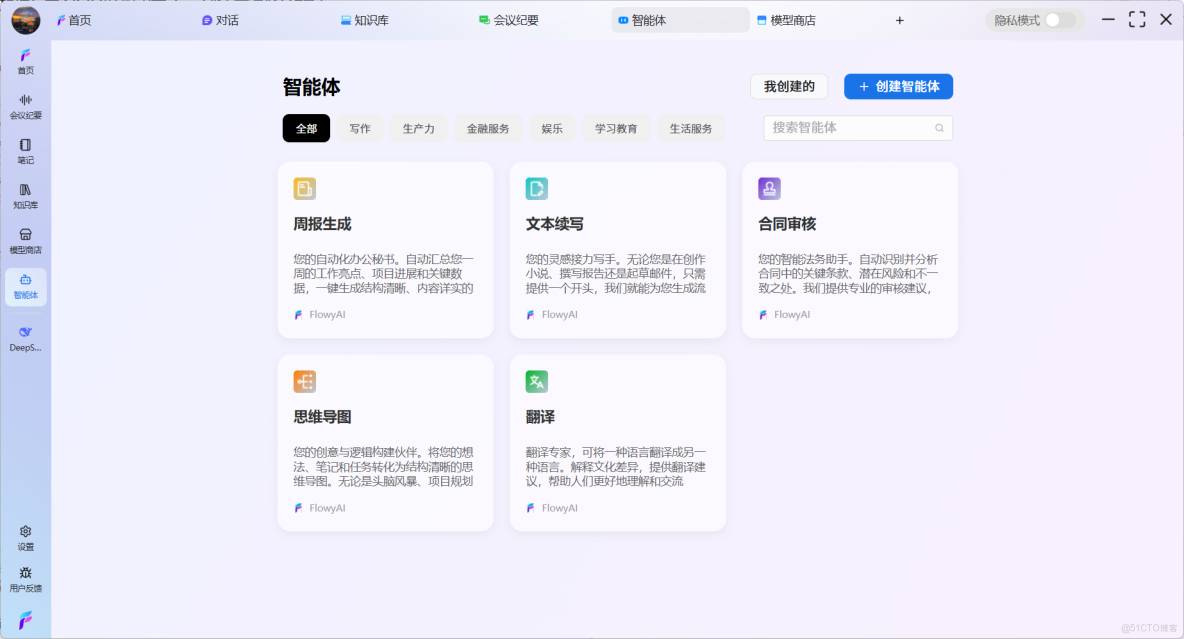
Task: Open the 合同审核 agent icon
Action: [x=768, y=188]
